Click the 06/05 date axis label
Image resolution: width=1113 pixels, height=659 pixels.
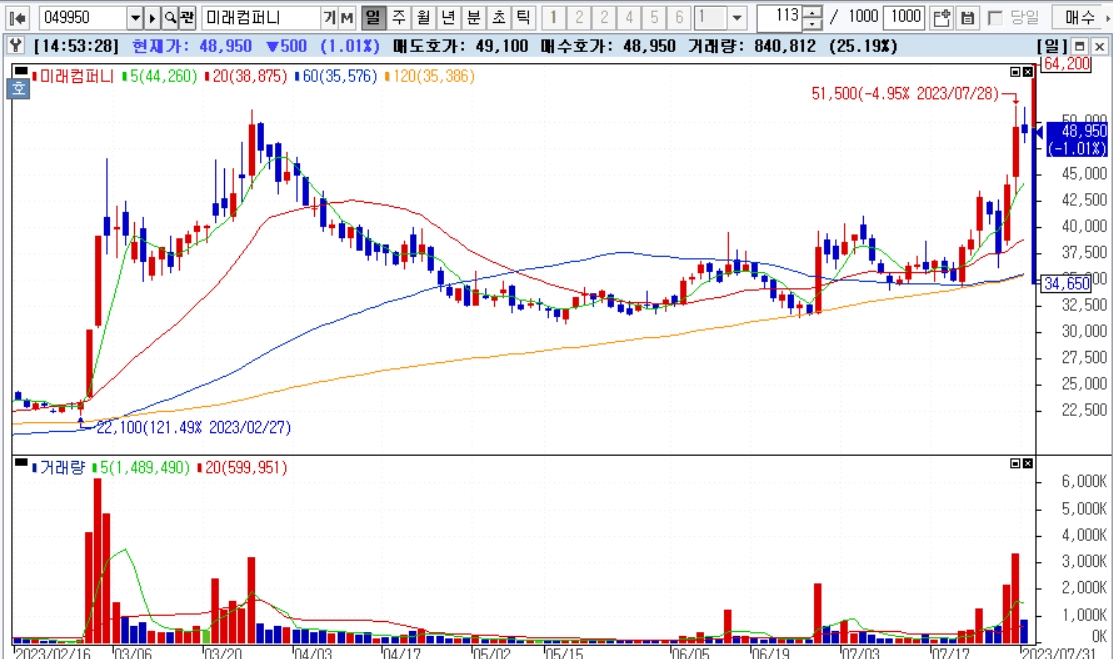(x=690, y=653)
